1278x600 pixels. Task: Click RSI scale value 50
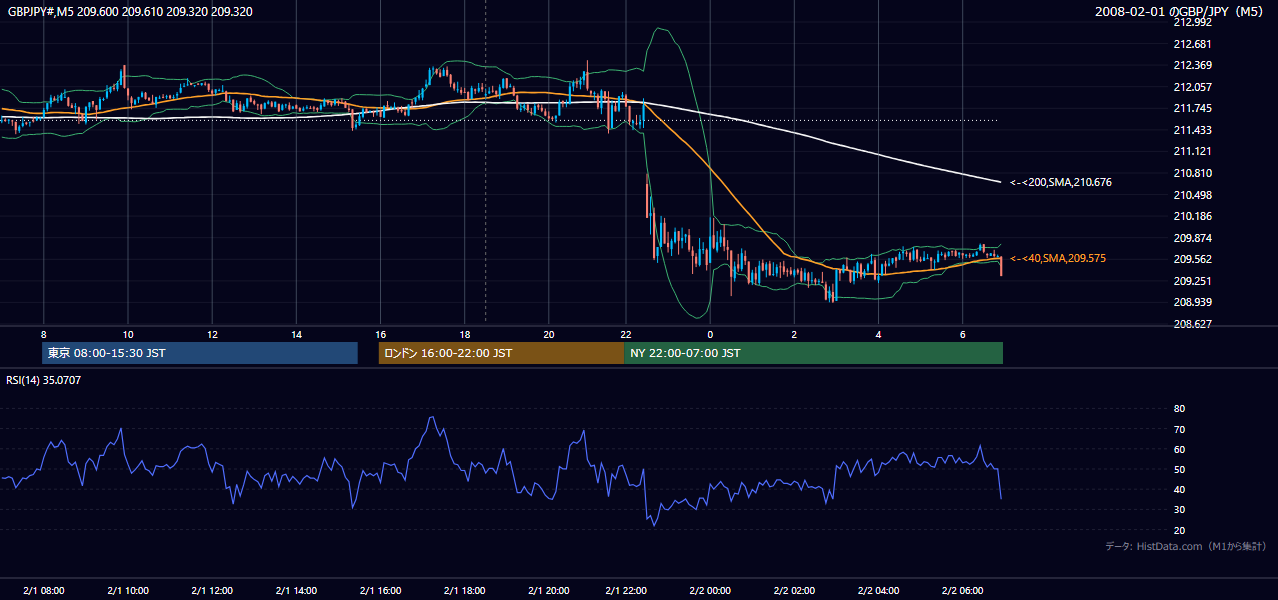pyautogui.click(x=1179, y=469)
